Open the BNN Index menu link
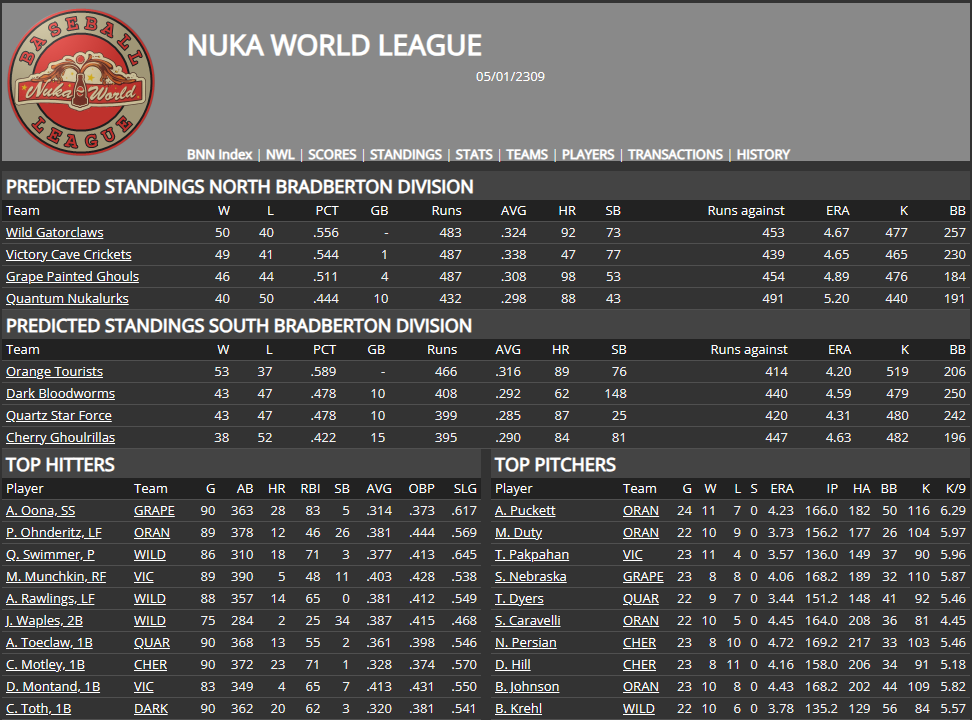 pyautogui.click(x=219, y=155)
